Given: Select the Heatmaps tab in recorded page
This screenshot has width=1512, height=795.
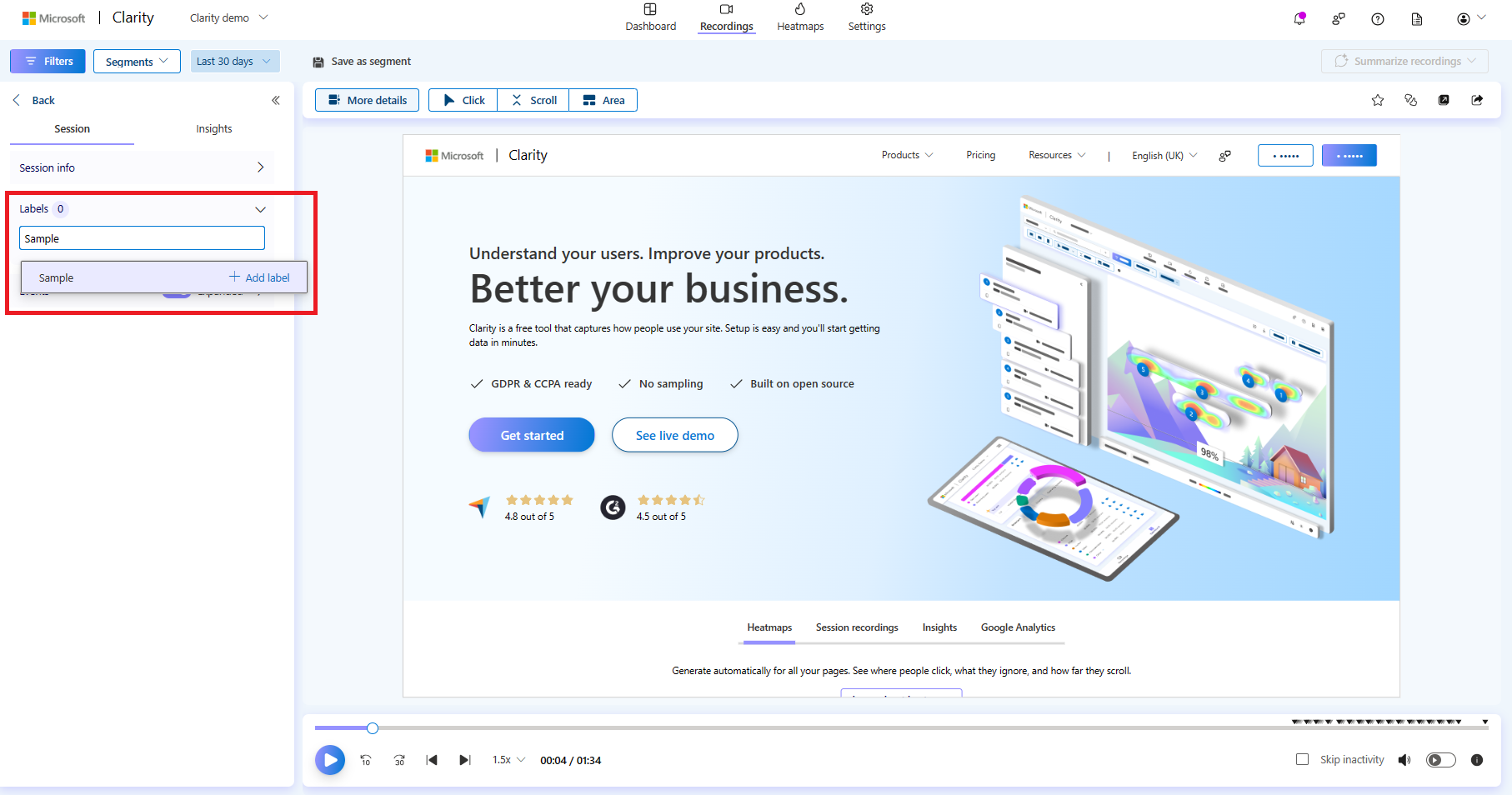Looking at the screenshot, I should click(x=769, y=627).
